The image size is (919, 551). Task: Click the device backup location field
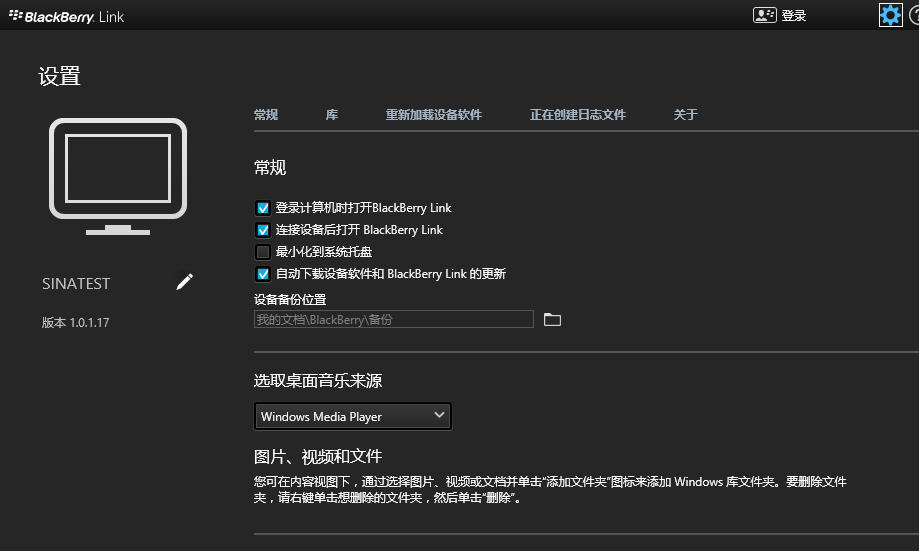(x=394, y=319)
